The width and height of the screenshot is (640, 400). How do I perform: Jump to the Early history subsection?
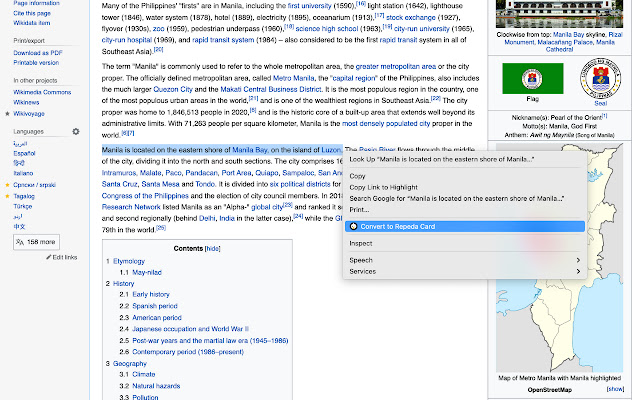(x=151, y=294)
